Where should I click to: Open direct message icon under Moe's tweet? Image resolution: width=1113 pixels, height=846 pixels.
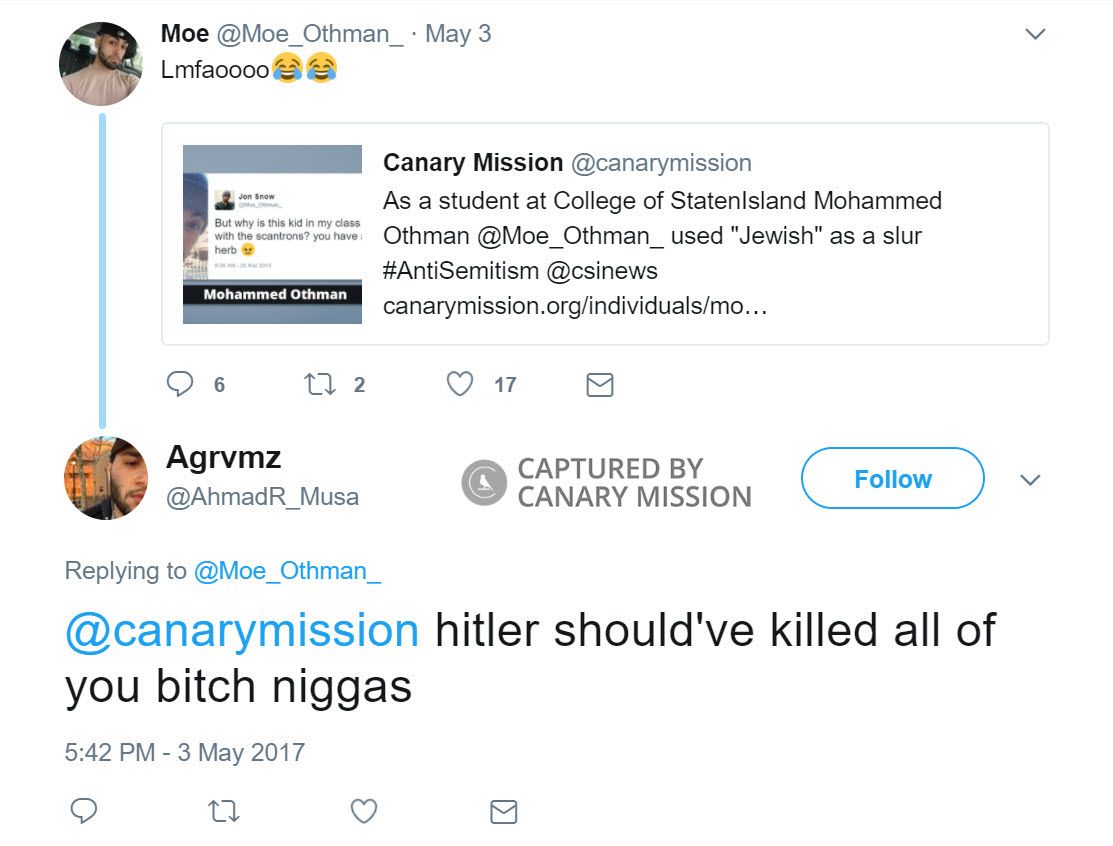pyautogui.click(x=599, y=384)
